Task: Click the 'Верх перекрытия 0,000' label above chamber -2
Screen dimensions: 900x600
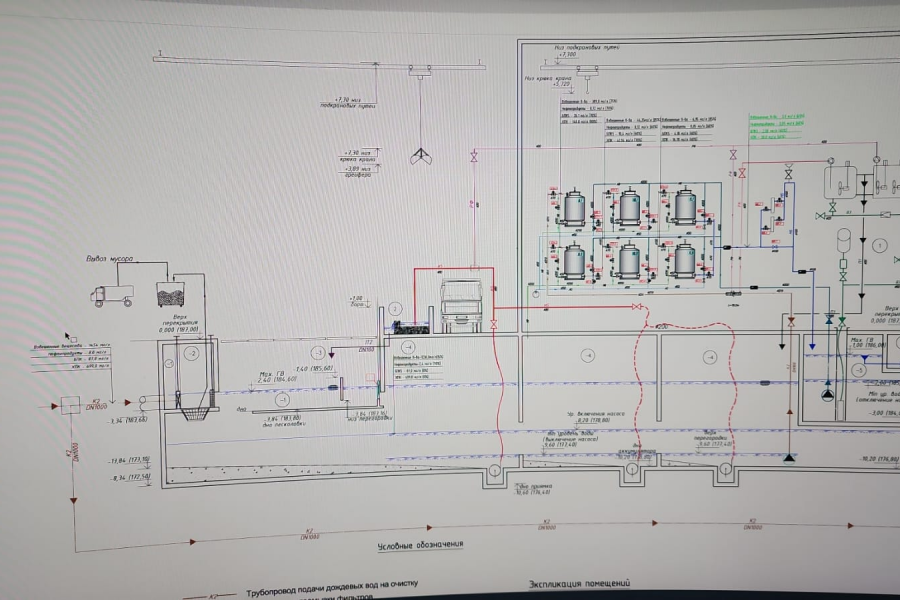Action: coord(179,323)
